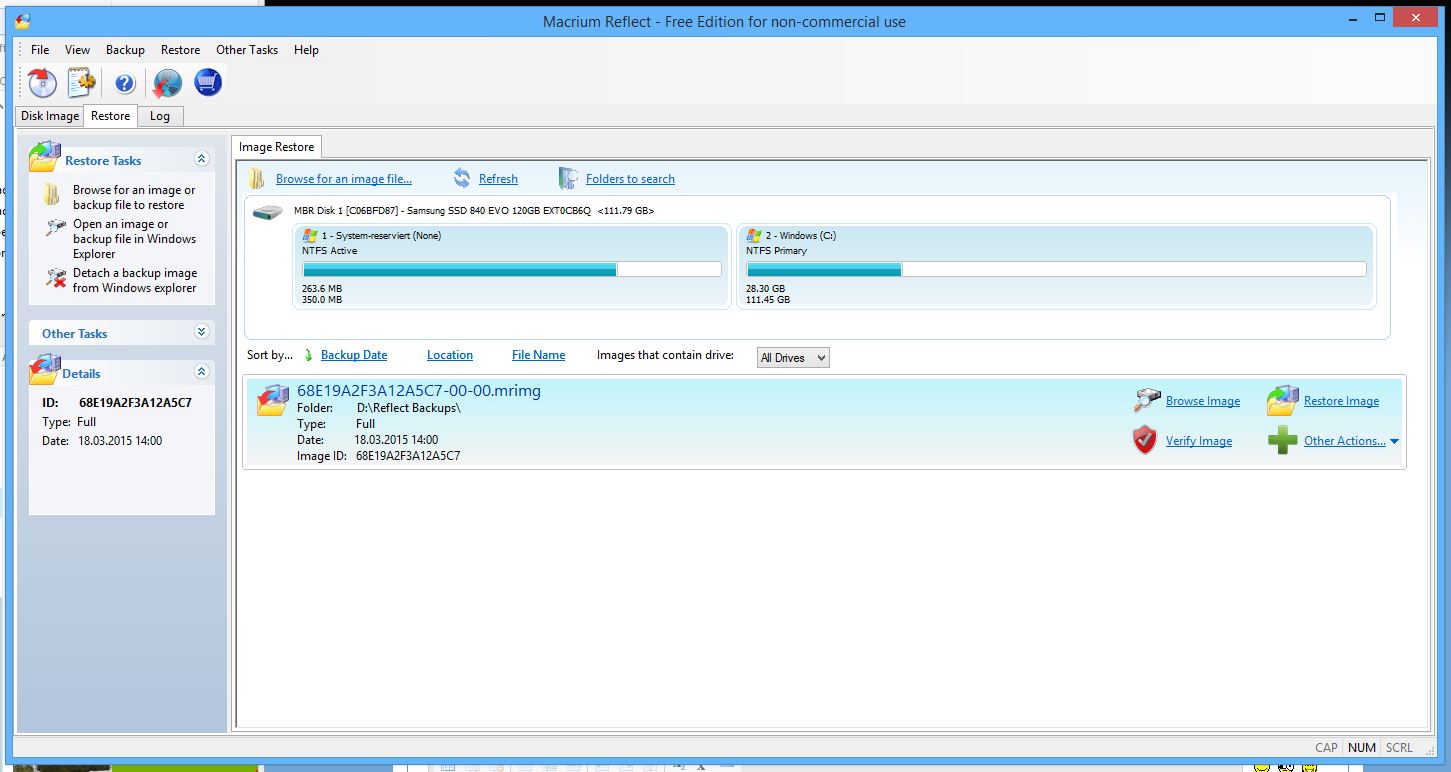The image size is (1451, 772).
Task: Click the SCRL indicator in status bar
Action: point(1399,747)
